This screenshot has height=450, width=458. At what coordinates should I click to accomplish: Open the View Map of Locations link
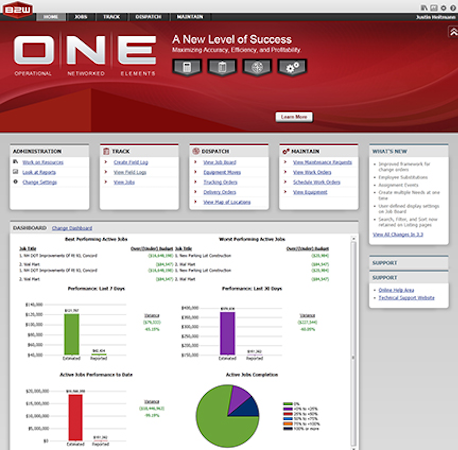pos(227,202)
